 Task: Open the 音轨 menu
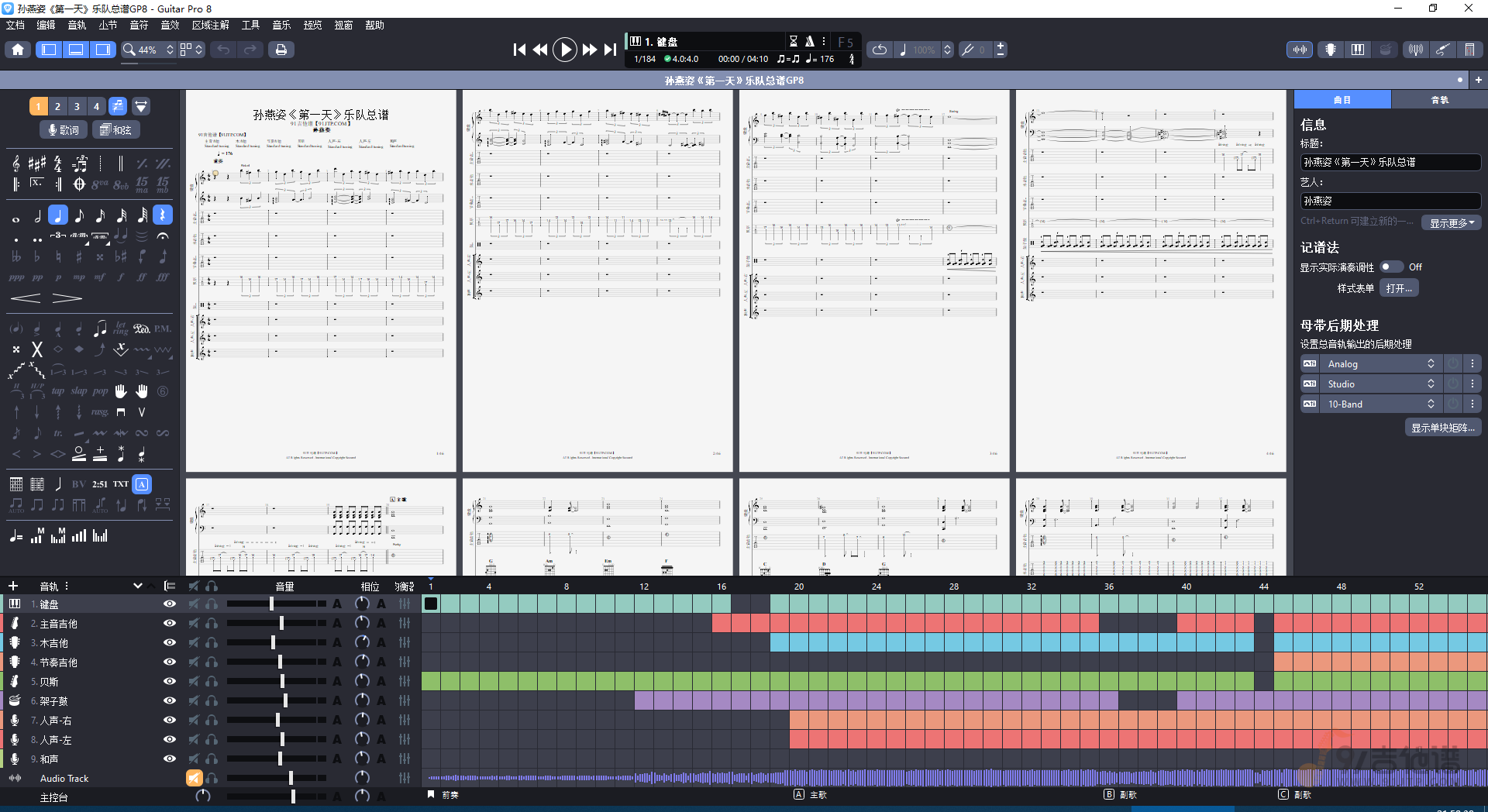coord(77,25)
